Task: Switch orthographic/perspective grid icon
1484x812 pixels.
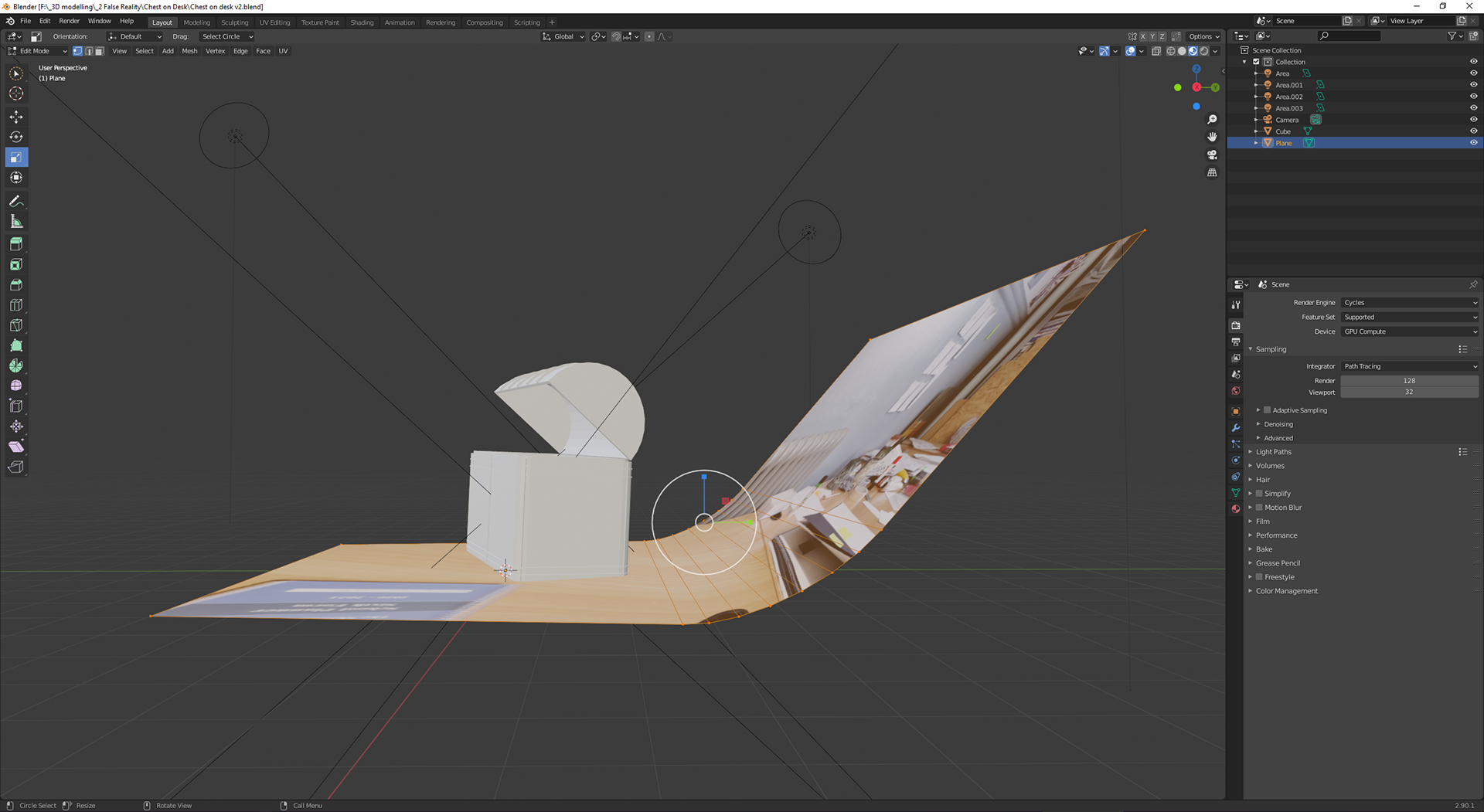Action: (x=1212, y=172)
